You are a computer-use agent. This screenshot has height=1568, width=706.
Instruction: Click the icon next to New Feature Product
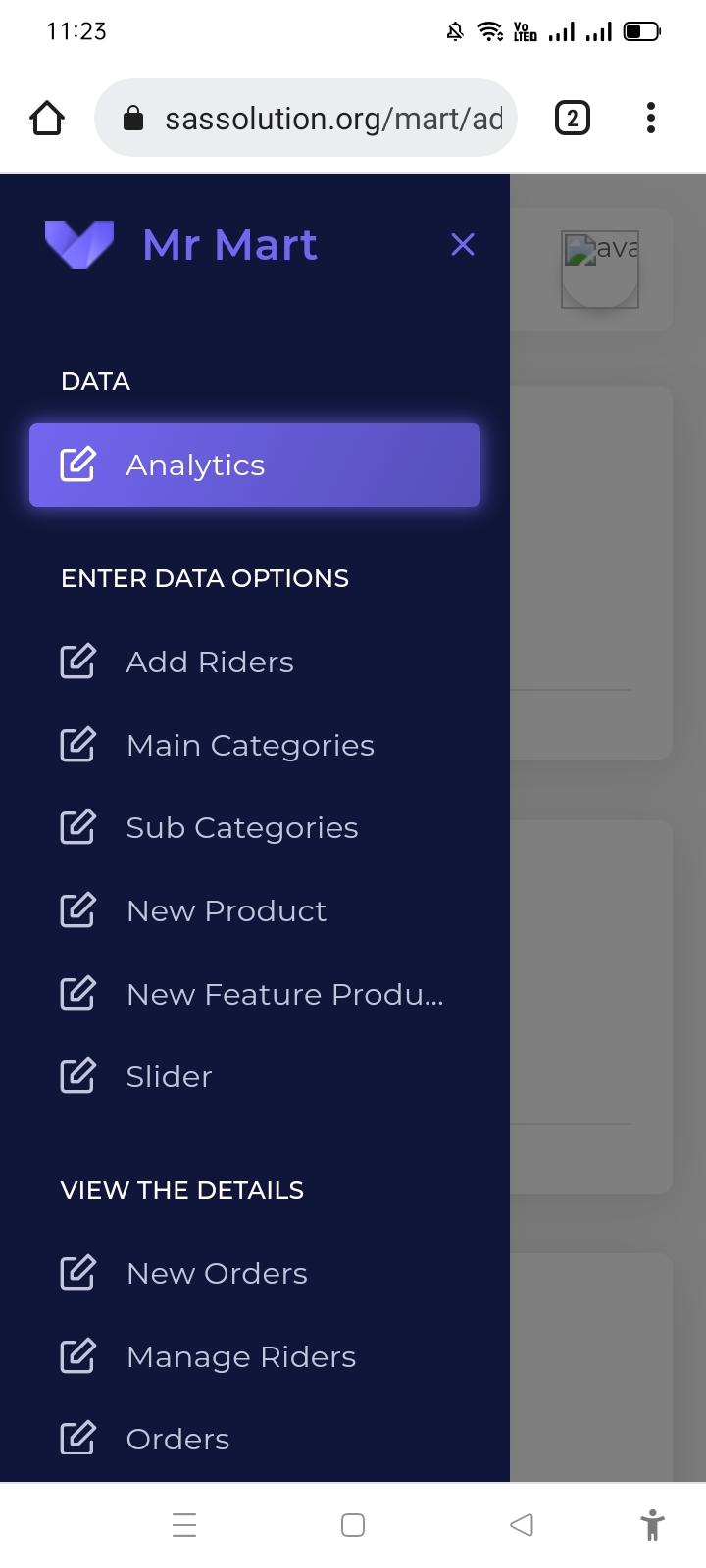tap(77, 994)
